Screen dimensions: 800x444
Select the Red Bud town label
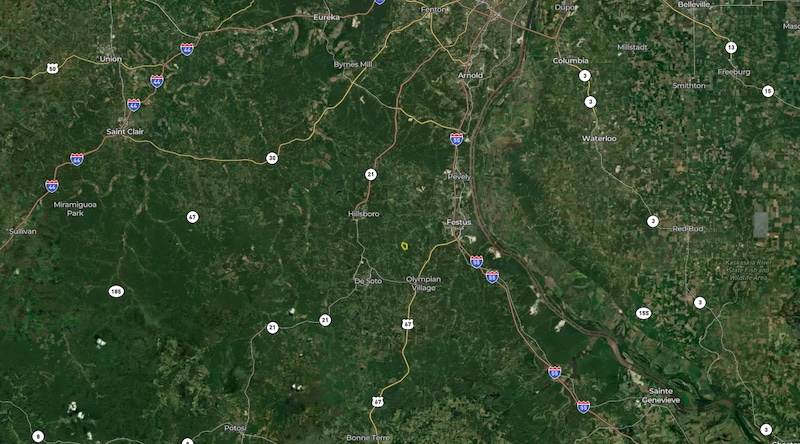coord(688,229)
